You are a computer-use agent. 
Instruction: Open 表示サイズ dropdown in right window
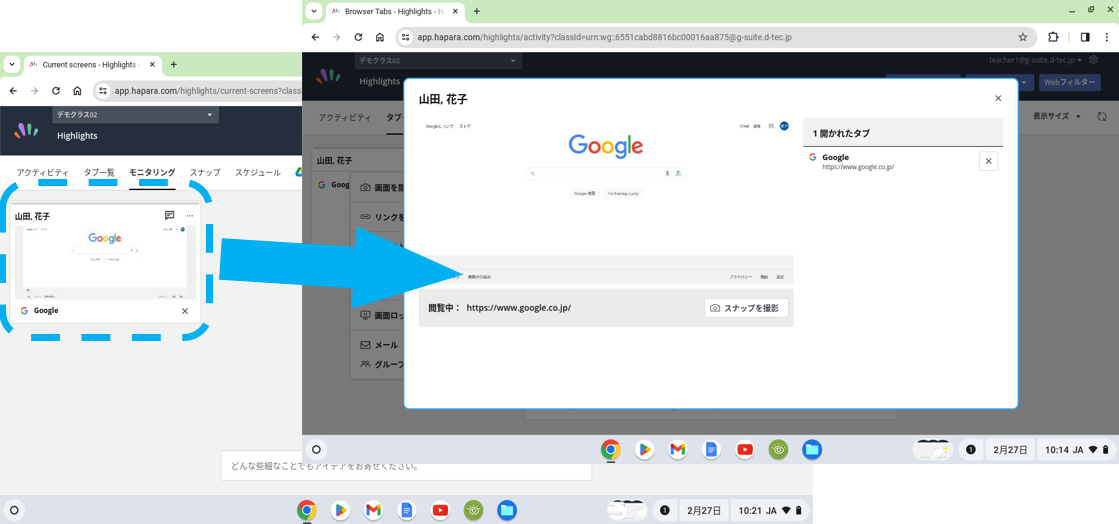(1057, 116)
